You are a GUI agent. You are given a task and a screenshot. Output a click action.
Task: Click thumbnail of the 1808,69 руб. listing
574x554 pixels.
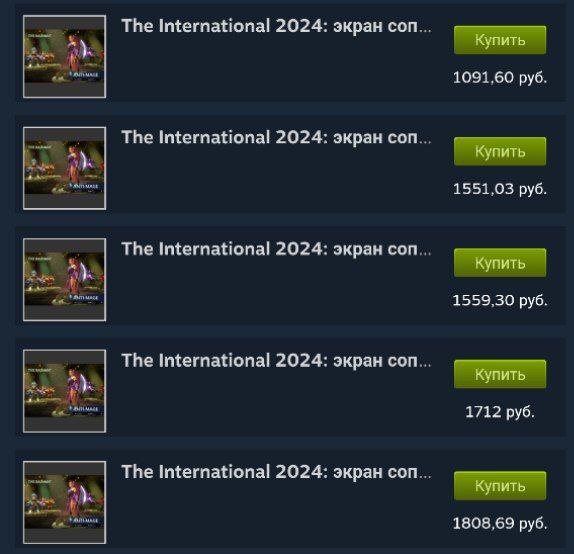64,502
